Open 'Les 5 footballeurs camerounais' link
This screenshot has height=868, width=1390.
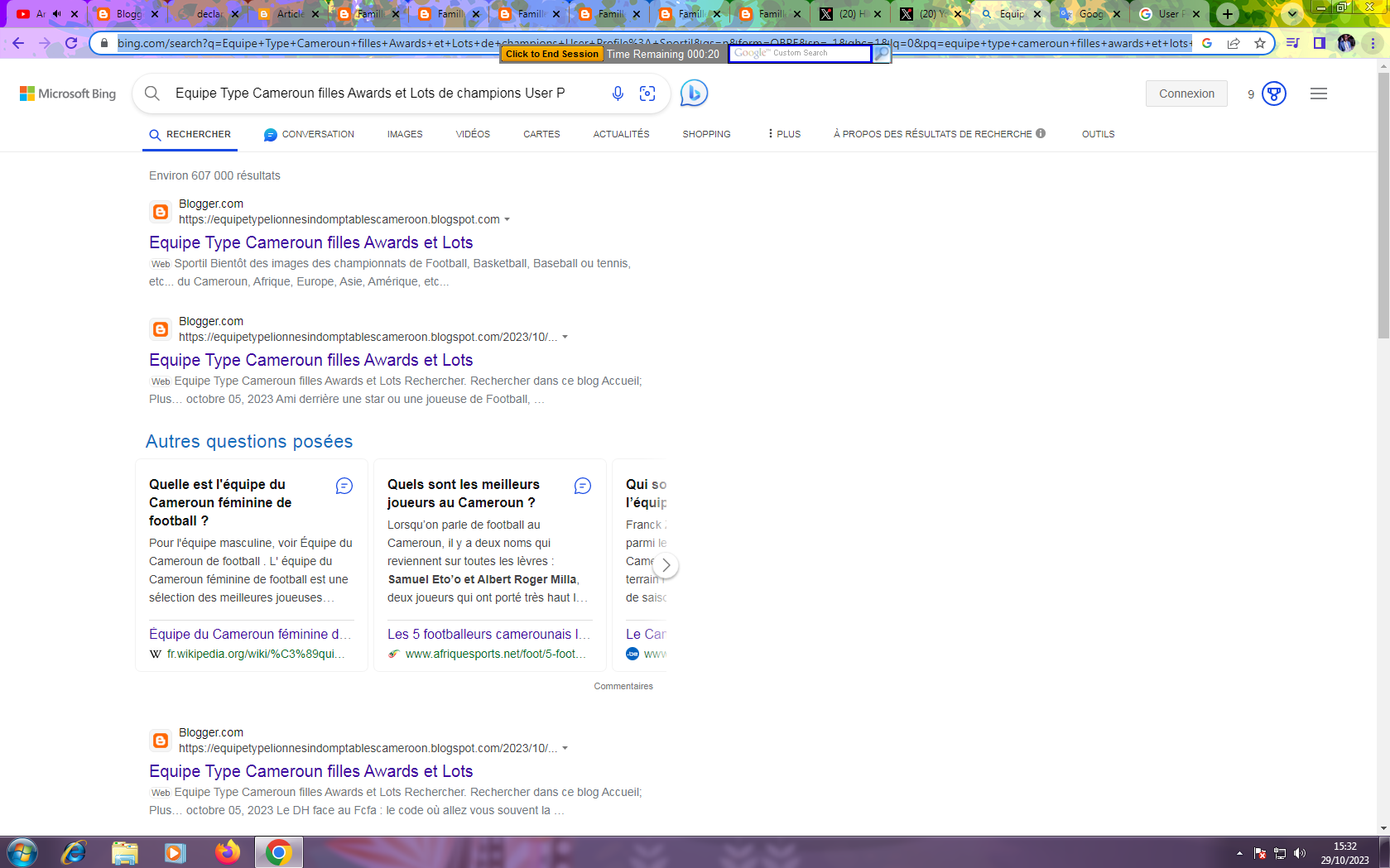488,635
